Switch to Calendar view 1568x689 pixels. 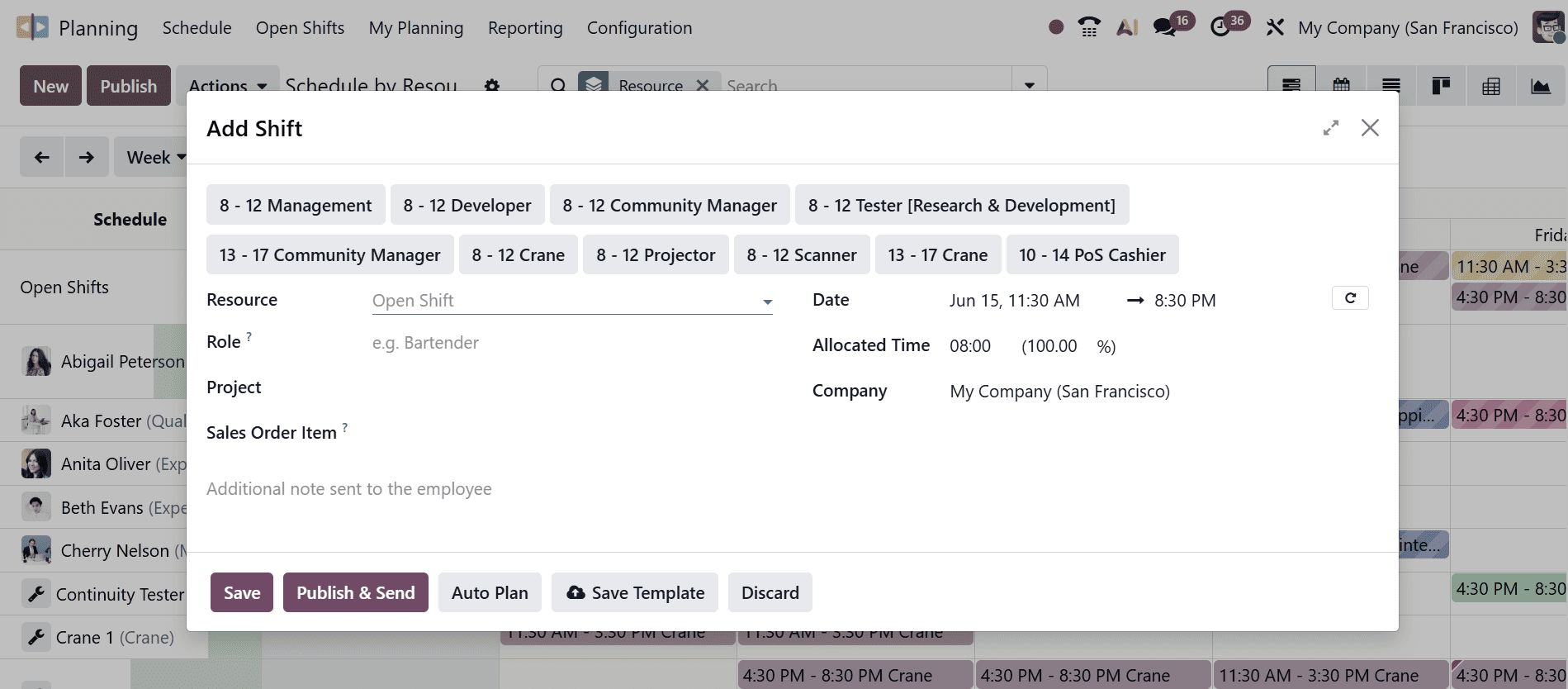[x=1342, y=86]
